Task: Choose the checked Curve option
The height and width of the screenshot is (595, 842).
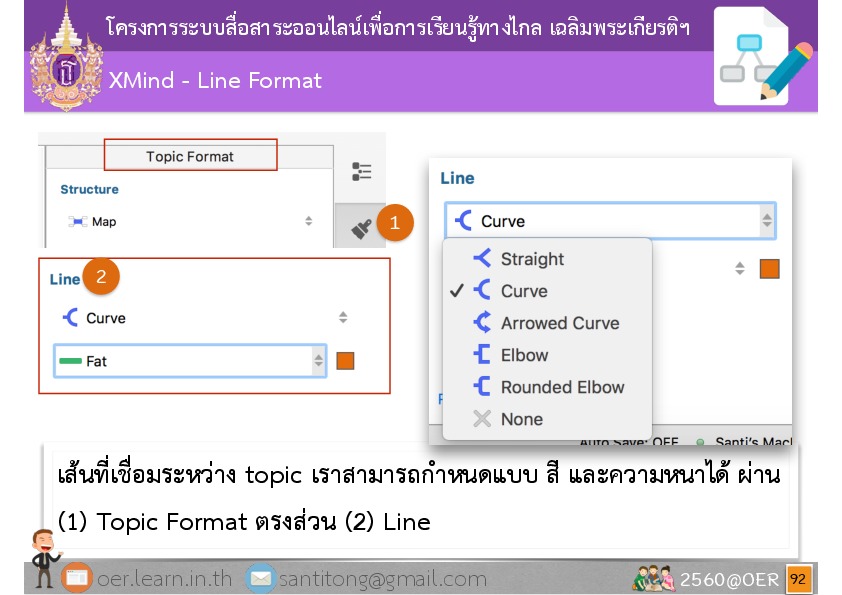Action: [524, 291]
